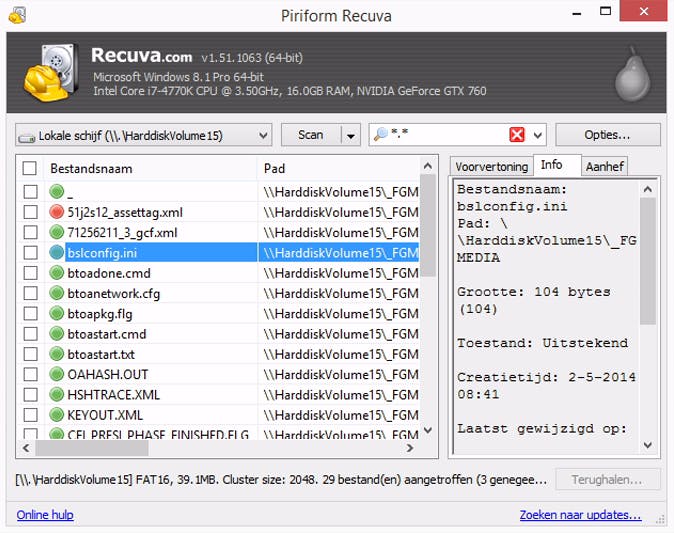Click status dot for bslconfig.ini
Image resolution: width=674 pixels, height=533 pixels.
click(56, 252)
